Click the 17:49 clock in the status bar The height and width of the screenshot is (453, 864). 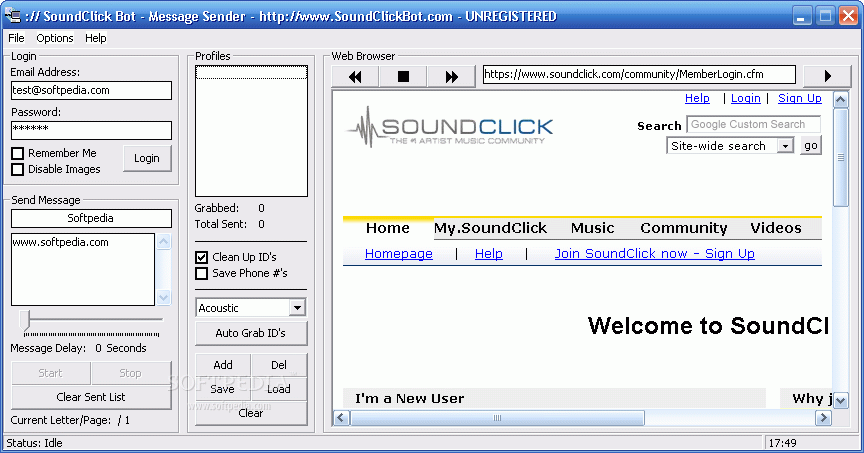click(x=782, y=443)
